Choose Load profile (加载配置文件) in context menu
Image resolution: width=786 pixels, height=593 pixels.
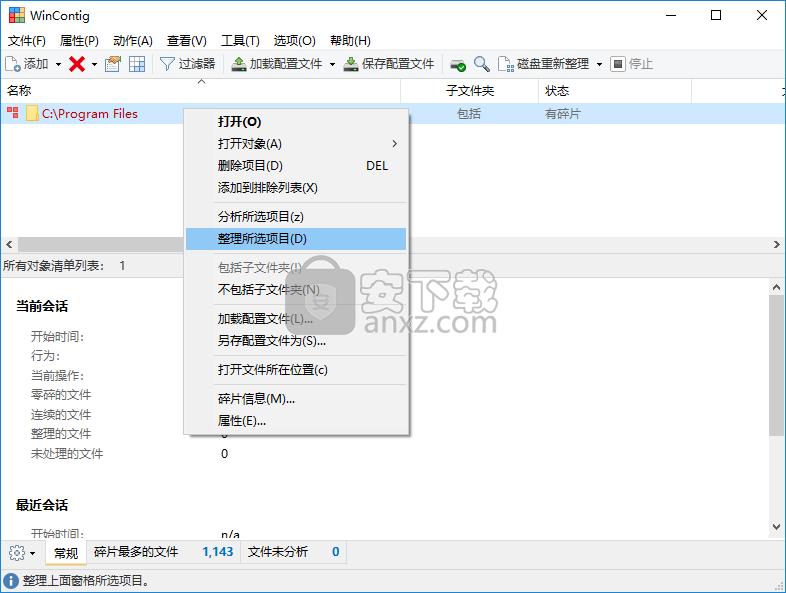click(x=296, y=319)
